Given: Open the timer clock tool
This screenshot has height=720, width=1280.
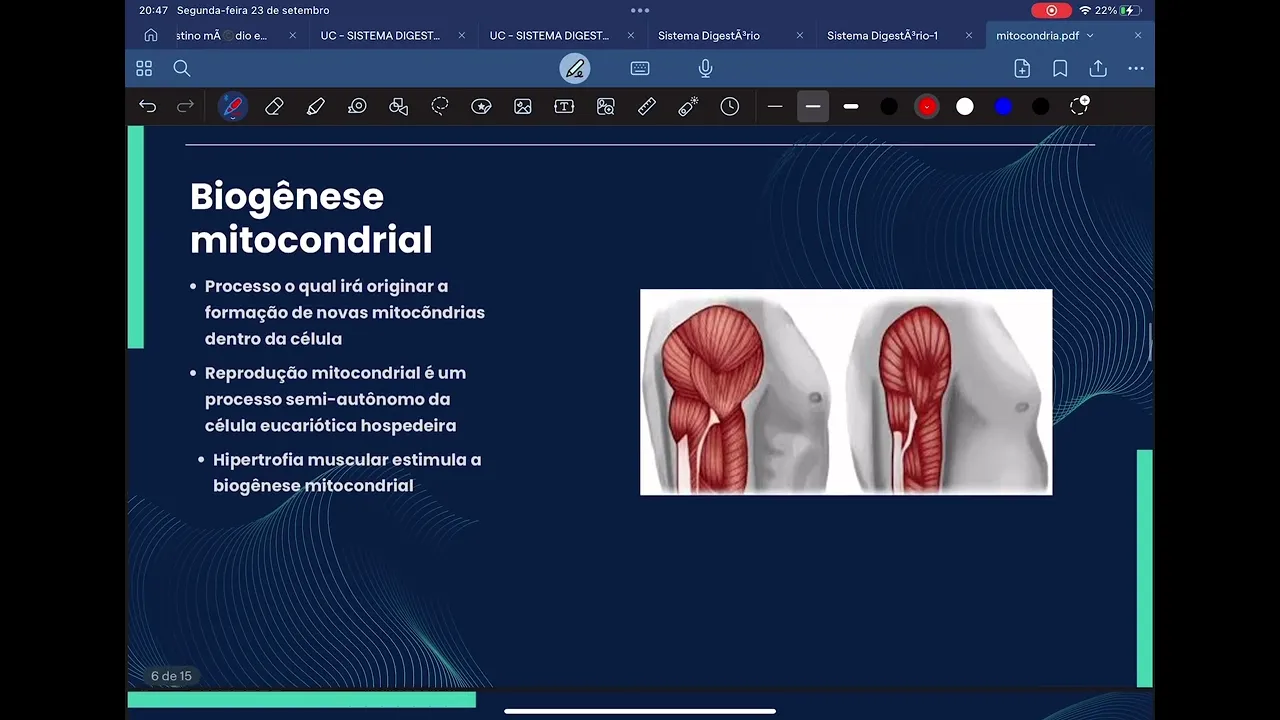Looking at the screenshot, I should click(730, 106).
